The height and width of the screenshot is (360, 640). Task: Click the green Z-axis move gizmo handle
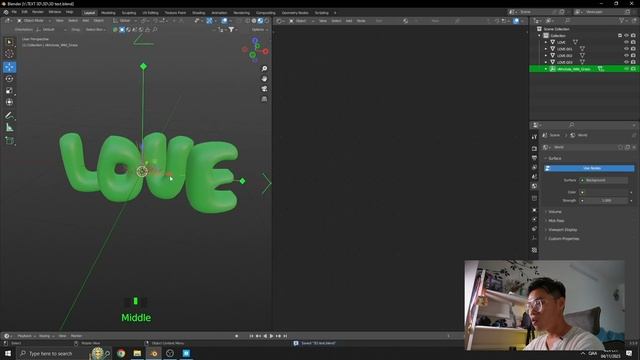[143, 66]
